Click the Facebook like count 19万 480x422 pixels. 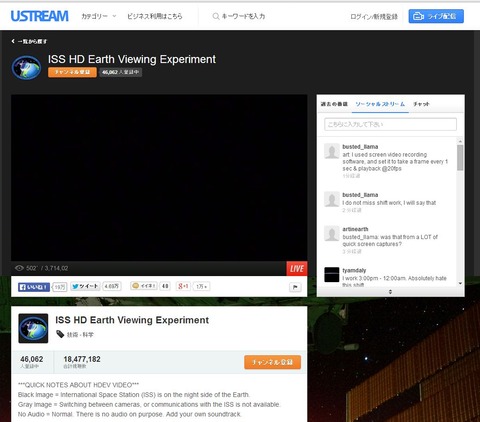click(60, 287)
